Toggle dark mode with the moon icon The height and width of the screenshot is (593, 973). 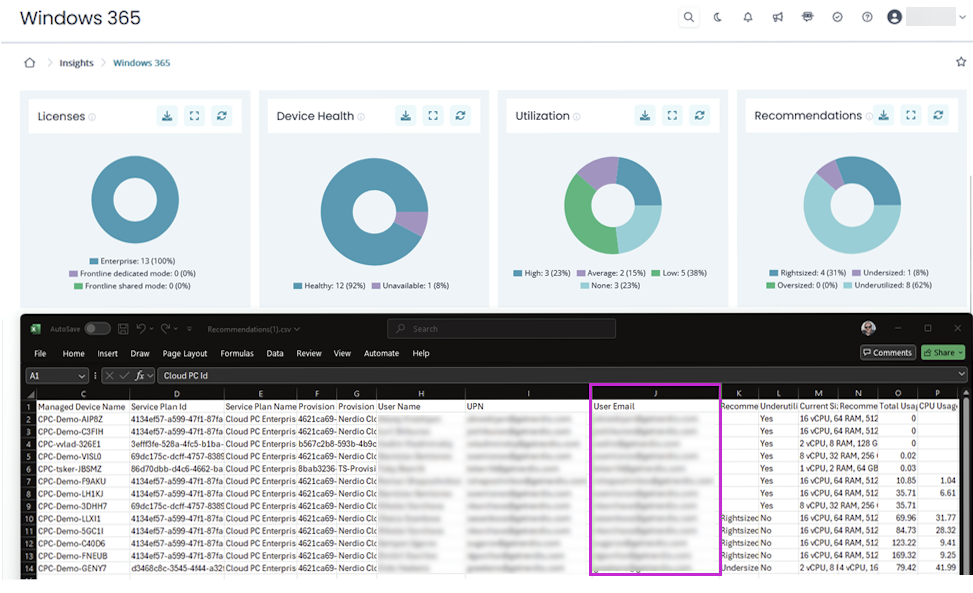[x=718, y=17]
